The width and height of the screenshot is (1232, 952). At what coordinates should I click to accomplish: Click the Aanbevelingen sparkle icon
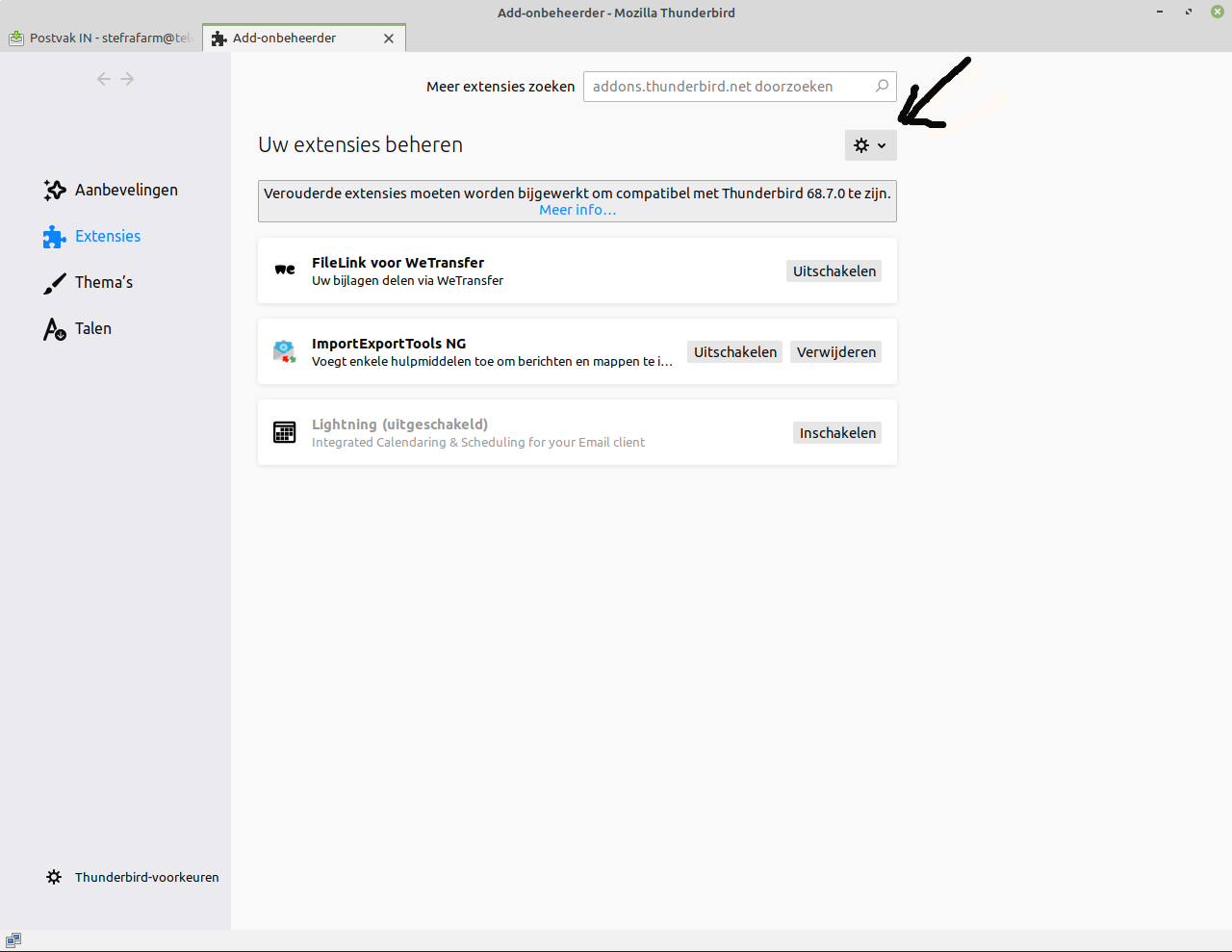[x=55, y=191]
